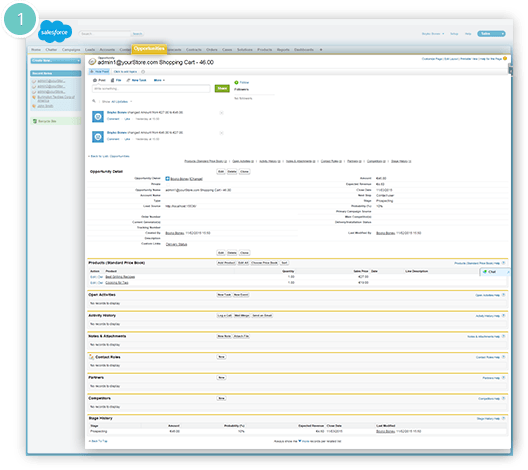This screenshot has height=470, width=528.
Task: Minimize the Chat widget with its corner arrow
Action: [x=508, y=272]
